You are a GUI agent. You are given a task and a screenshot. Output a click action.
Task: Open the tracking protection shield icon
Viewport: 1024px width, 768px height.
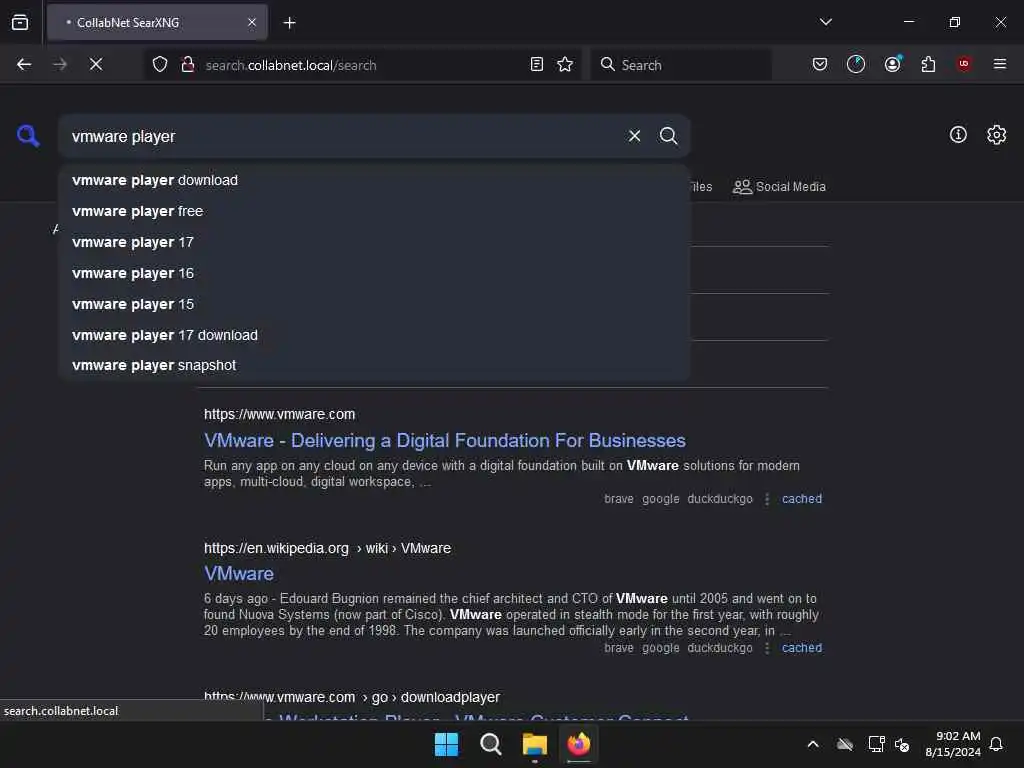(160, 64)
